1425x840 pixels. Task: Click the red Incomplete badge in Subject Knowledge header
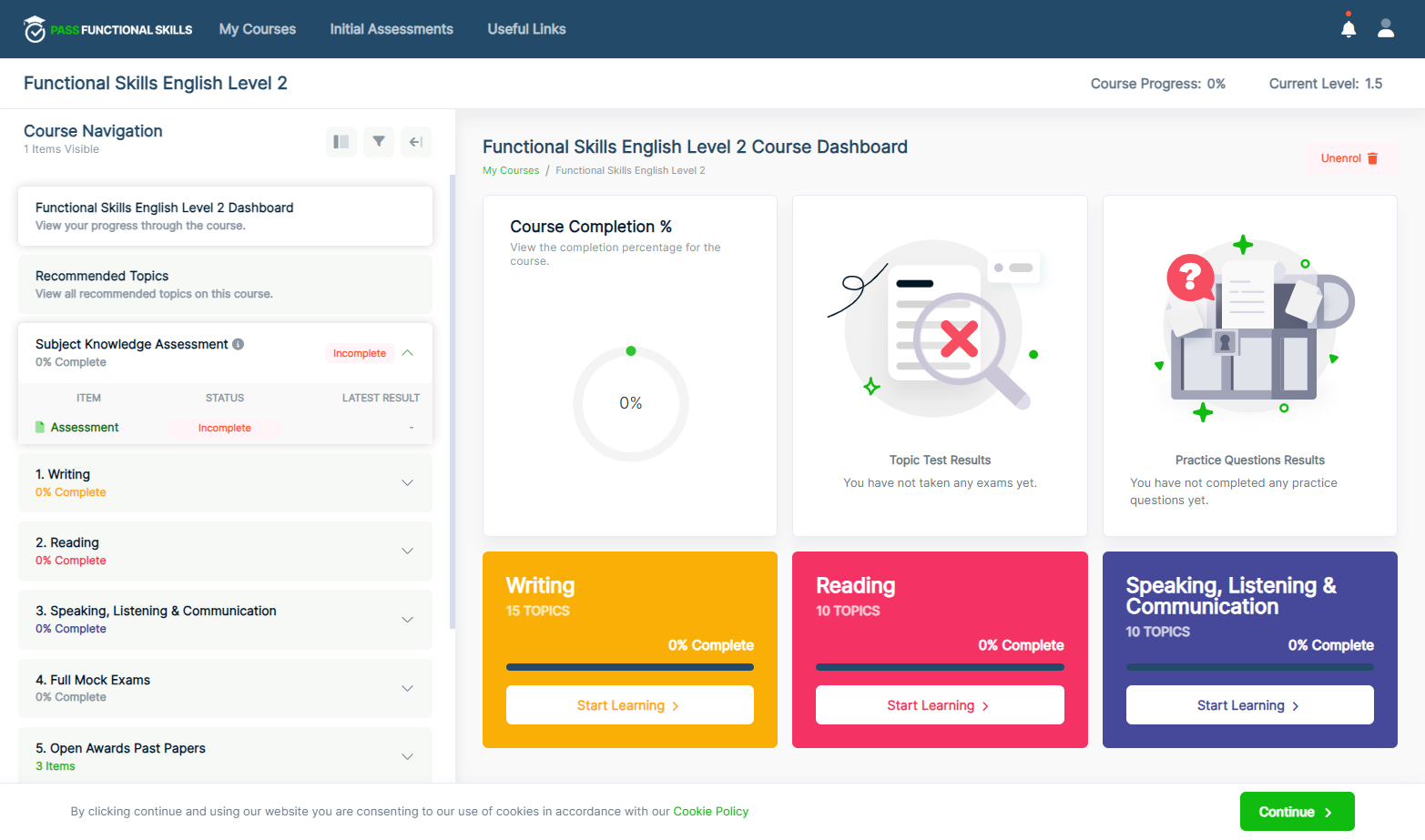click(x=360, y=353)
